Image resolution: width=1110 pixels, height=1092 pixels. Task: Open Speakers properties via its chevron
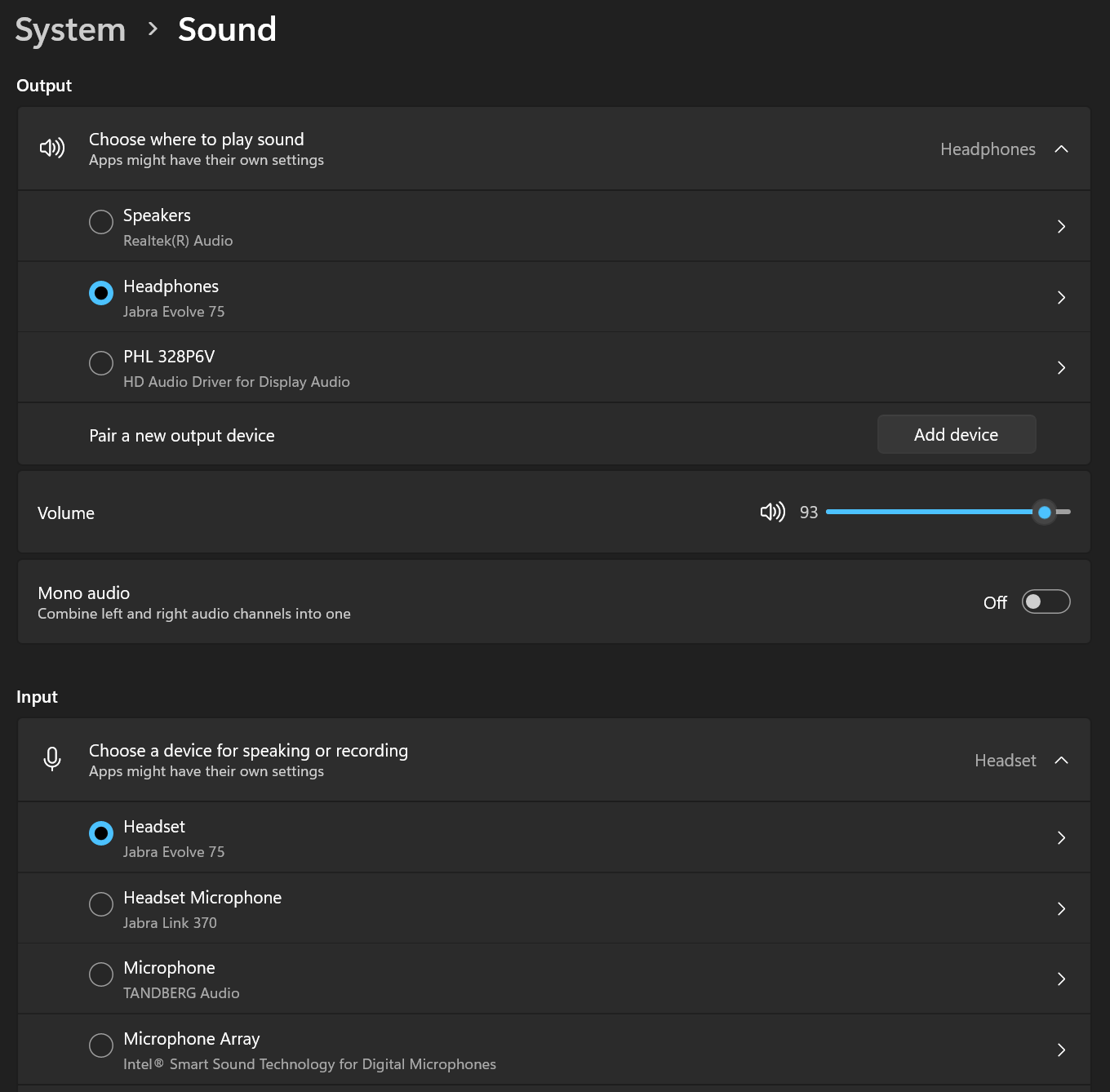point(1061,226)
